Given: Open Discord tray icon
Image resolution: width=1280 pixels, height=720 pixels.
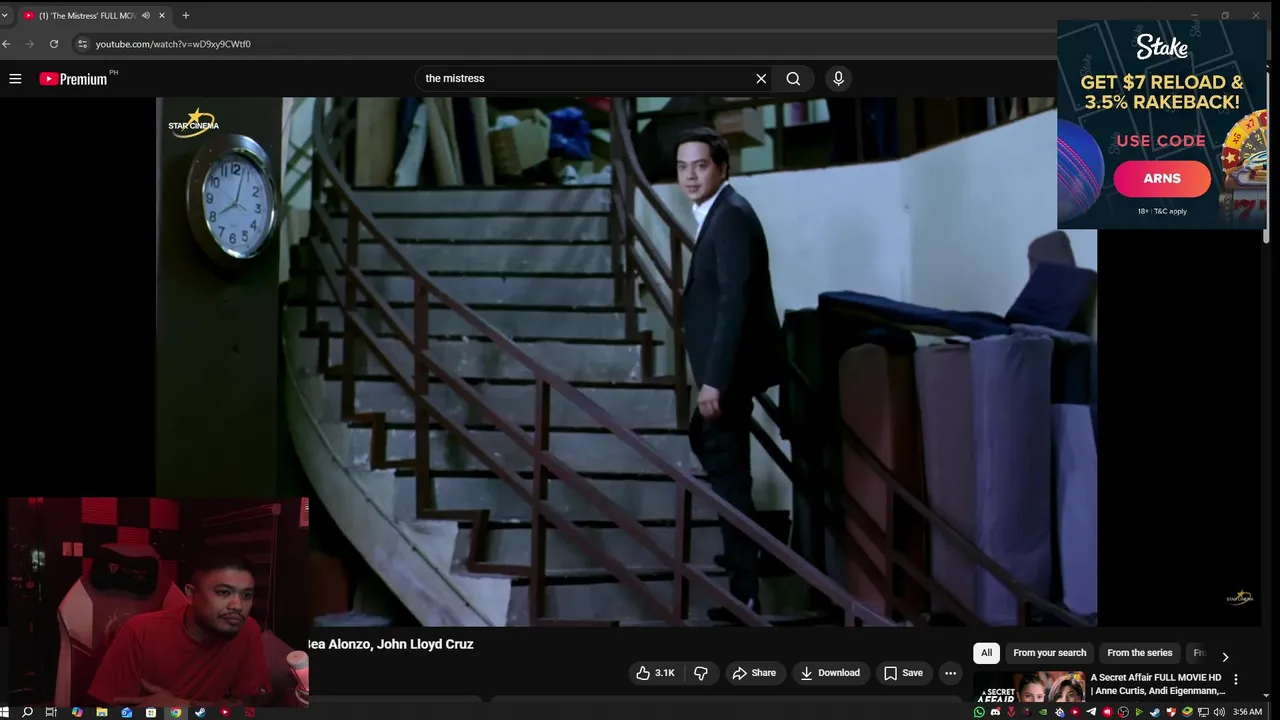Looking at the screenshot, I should (995, 712).
